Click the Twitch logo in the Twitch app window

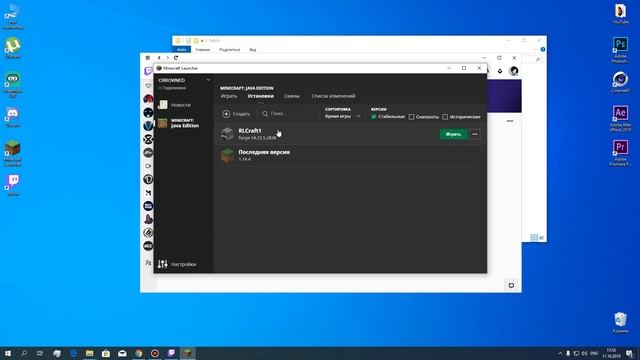point(148,71)
